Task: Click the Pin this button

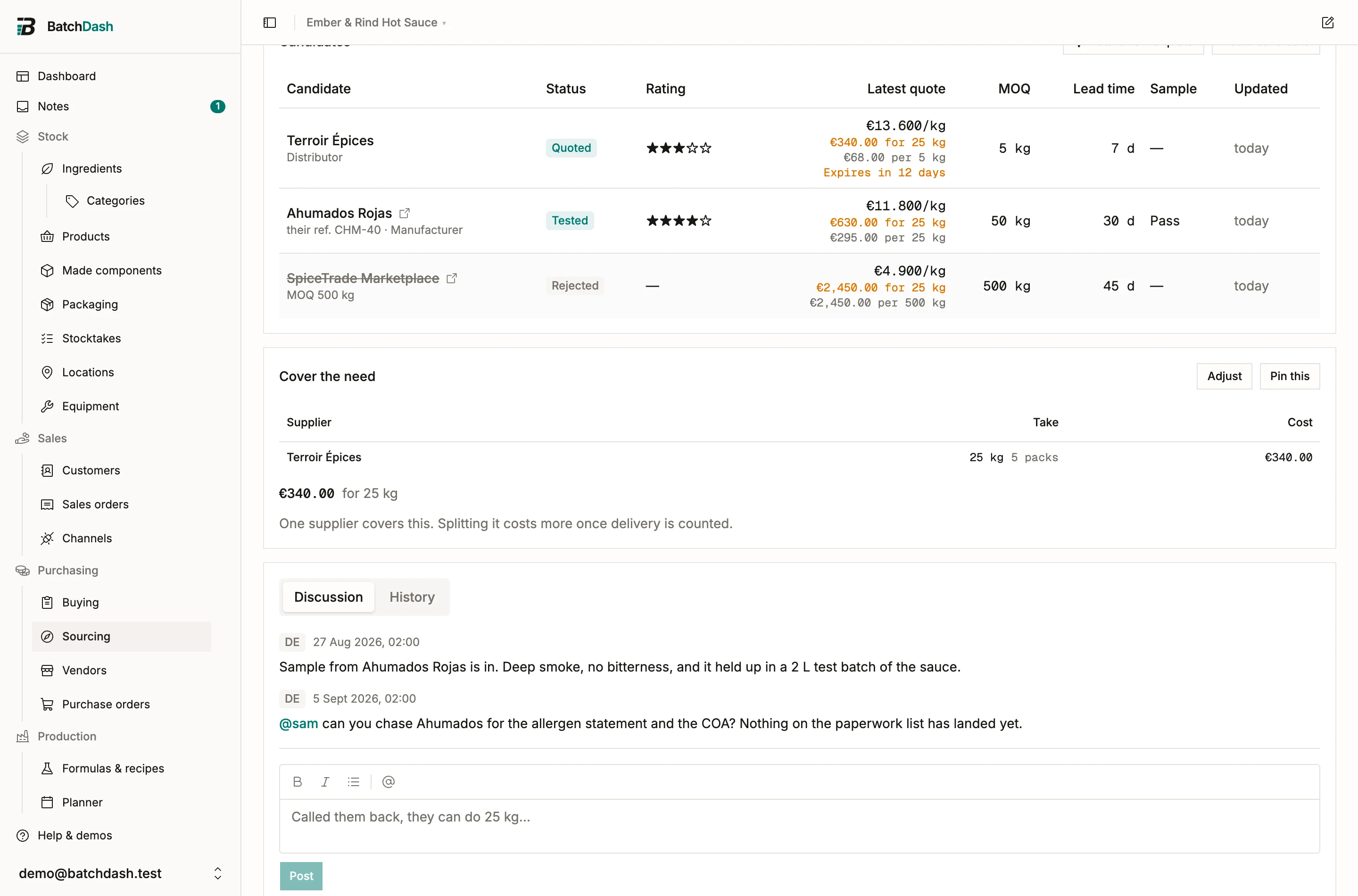Action: 1290,376
